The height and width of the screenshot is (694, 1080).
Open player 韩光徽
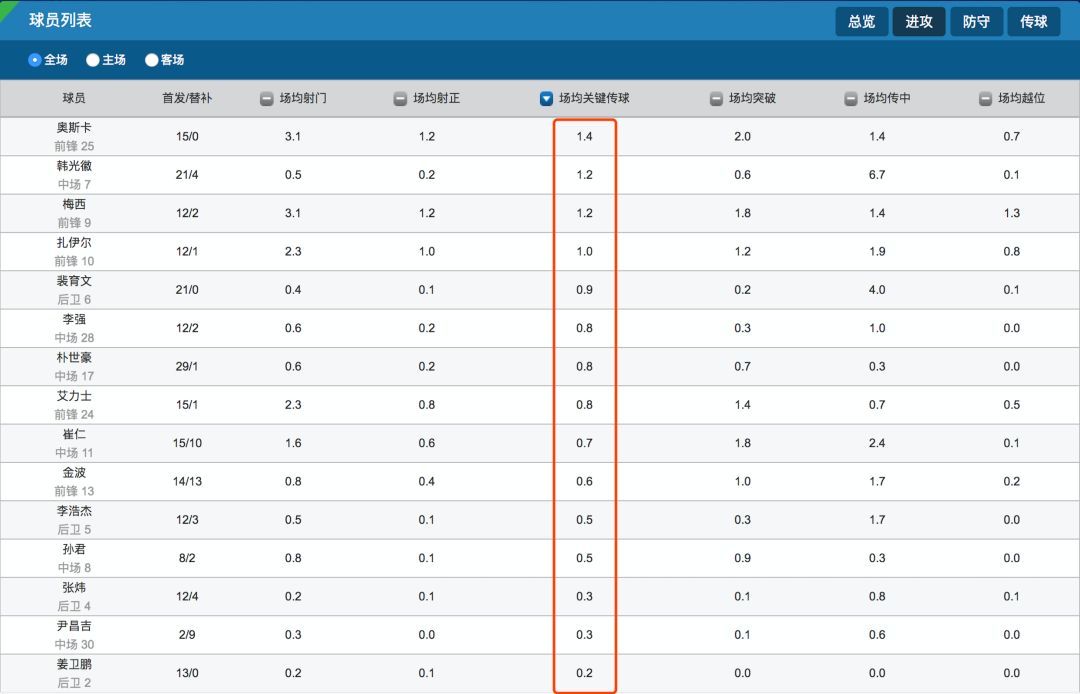[x=74, y=166]
